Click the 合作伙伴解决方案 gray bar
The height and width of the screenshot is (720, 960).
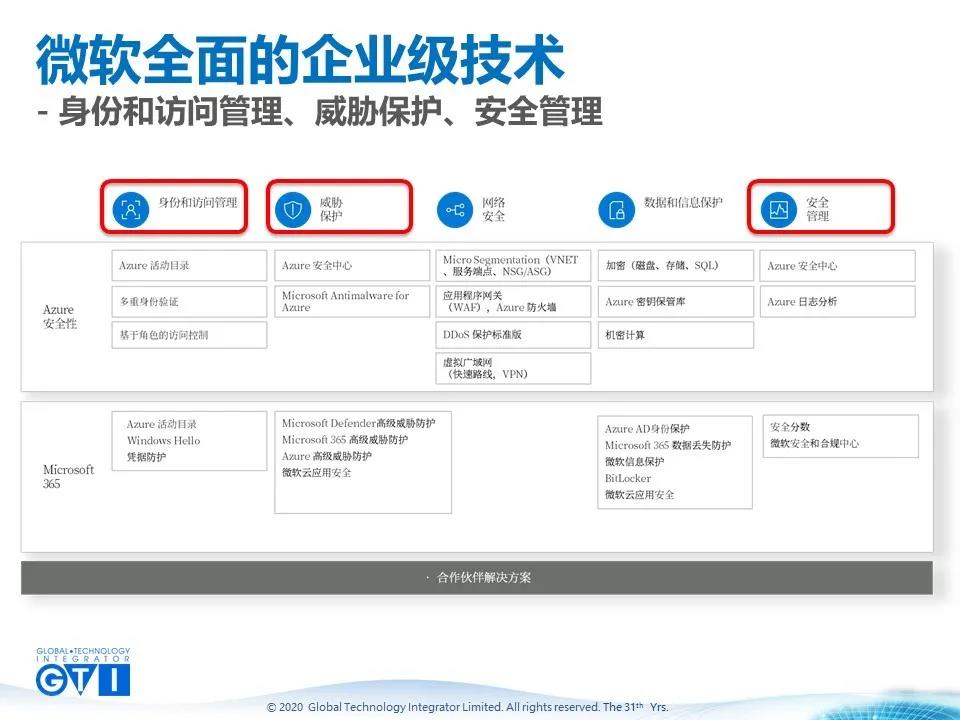coord(477,578)
